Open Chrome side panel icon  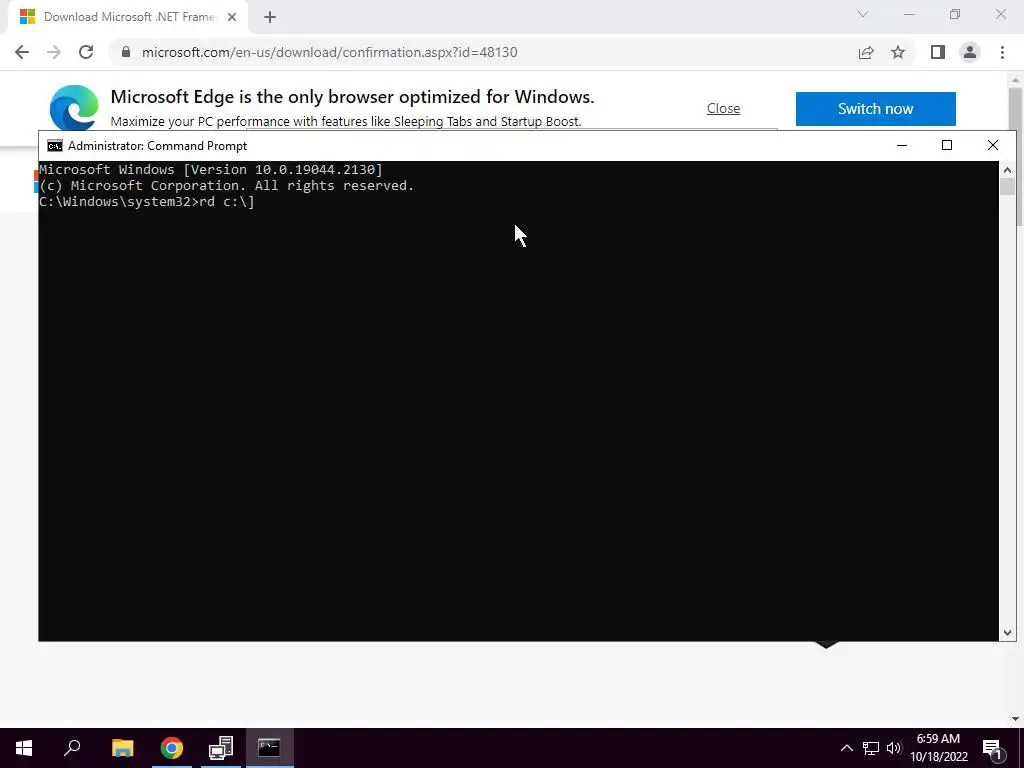pyautogui.click(x=938, y=52)
